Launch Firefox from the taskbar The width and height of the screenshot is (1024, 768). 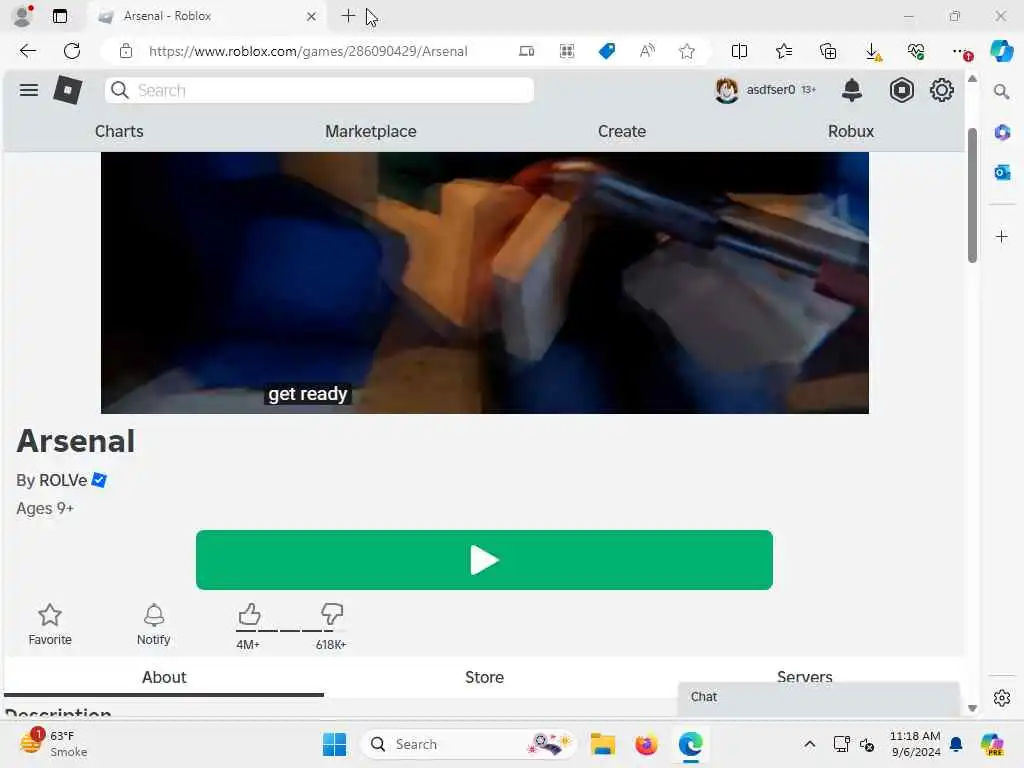pyautogui.click(x=646, y=744)
